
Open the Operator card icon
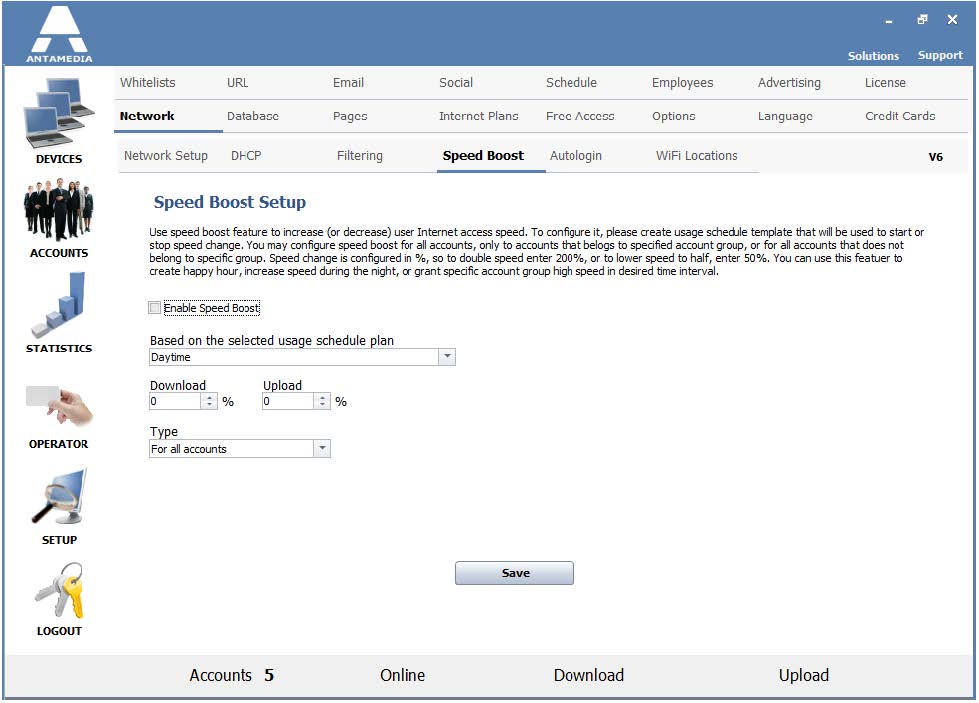(59, 405)
